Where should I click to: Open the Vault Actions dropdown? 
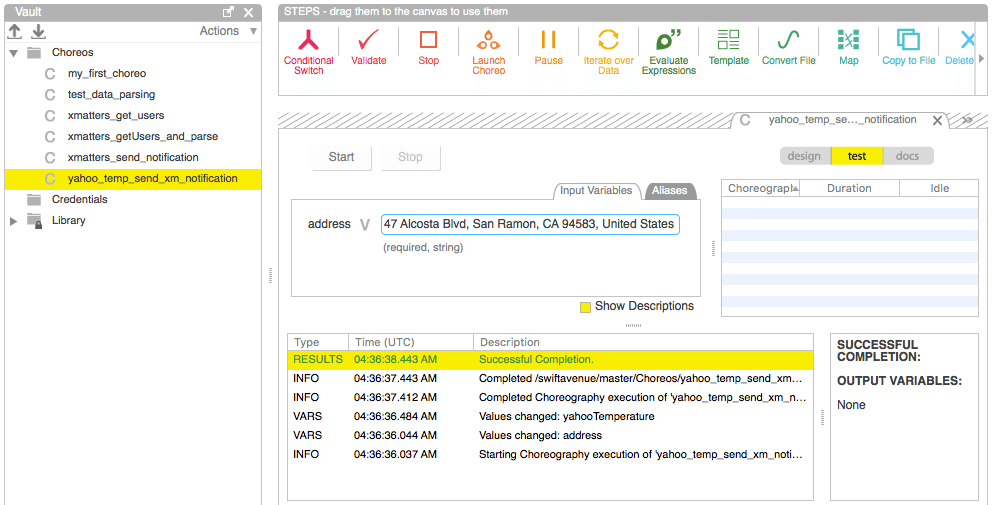click(x=228, y=31)
